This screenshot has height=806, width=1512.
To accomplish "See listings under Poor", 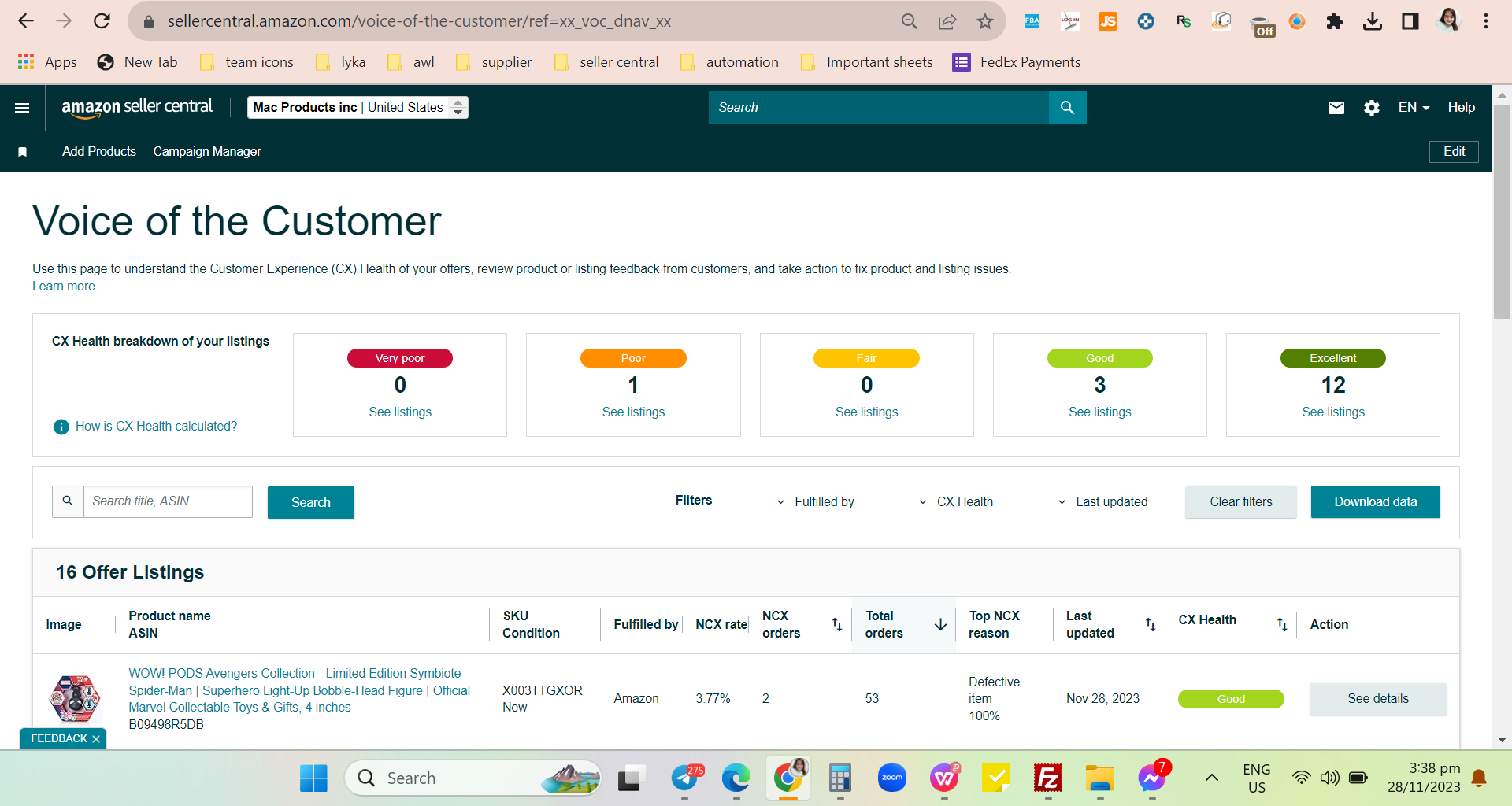I will (633, 412).
